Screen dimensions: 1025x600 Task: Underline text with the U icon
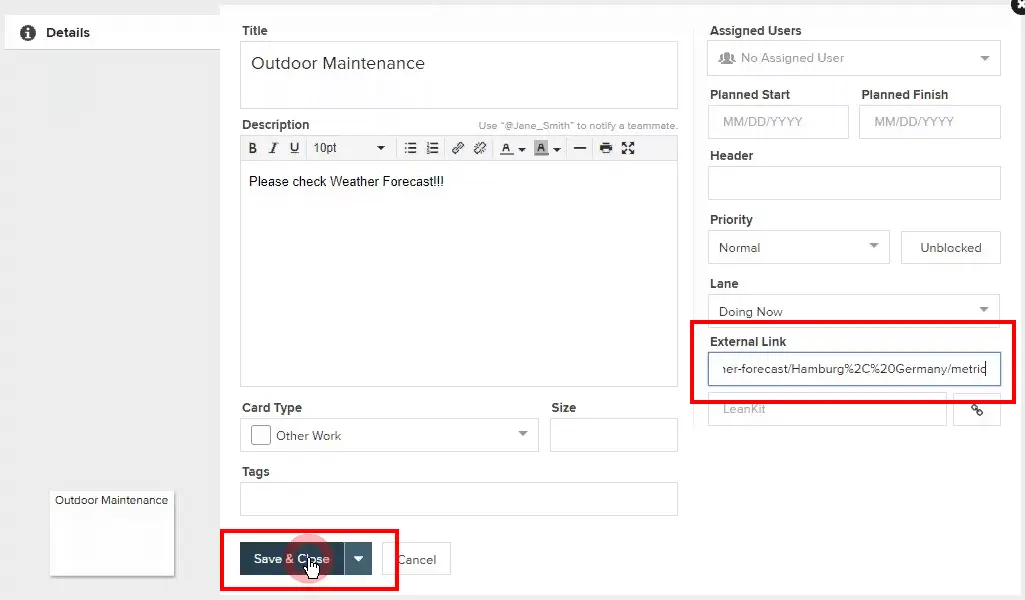pyautogui.click(x=294, y=148)
